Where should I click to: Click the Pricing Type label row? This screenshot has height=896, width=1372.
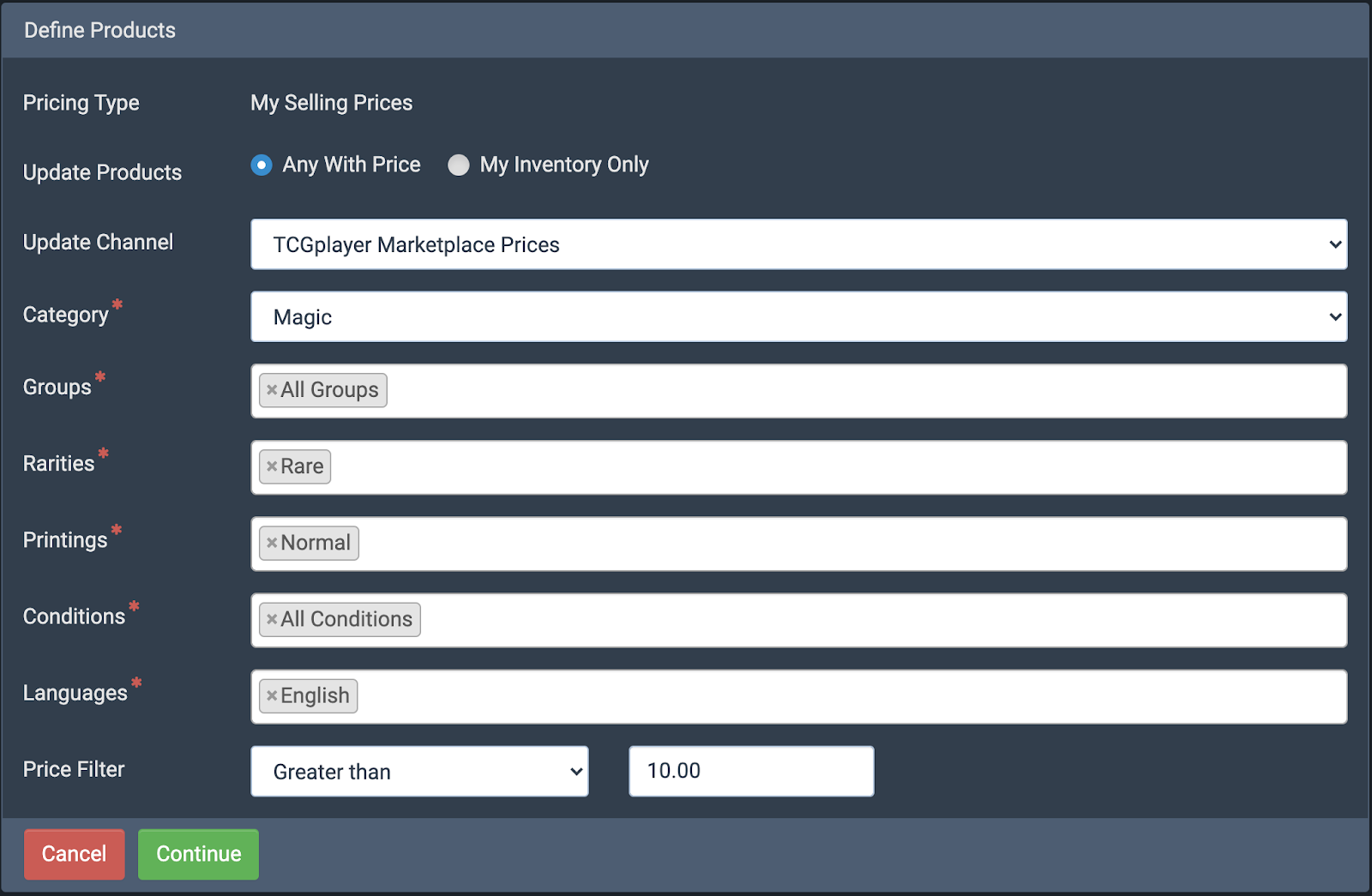(81, 103)
